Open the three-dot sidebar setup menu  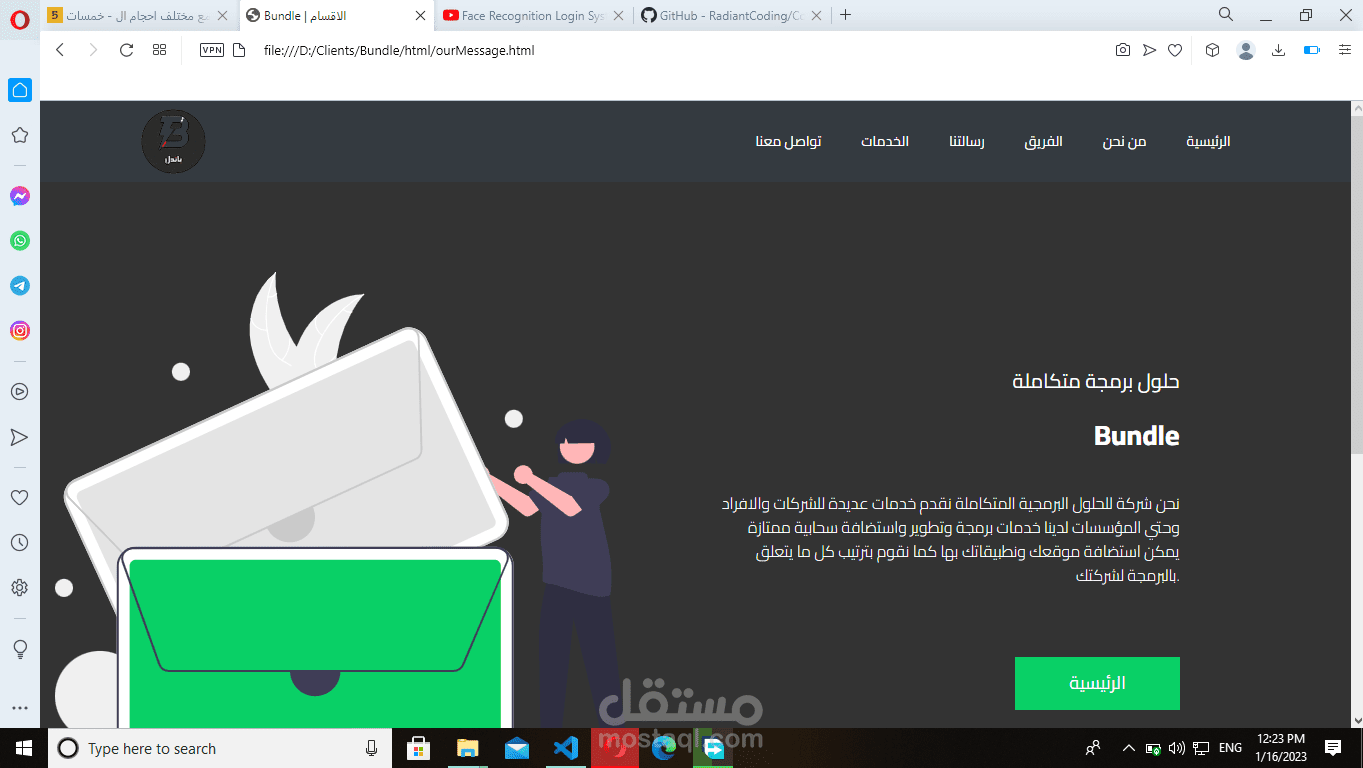(19, 708)
